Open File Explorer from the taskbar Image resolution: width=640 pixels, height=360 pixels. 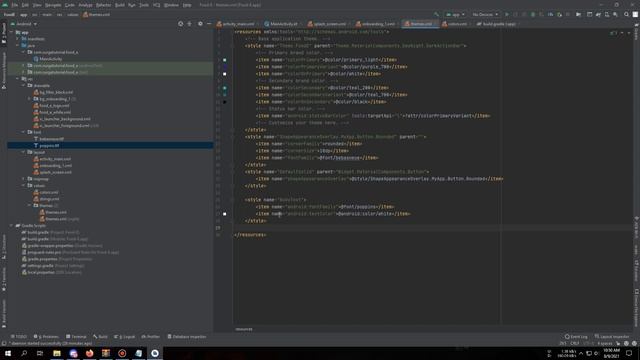coord(57,353)
